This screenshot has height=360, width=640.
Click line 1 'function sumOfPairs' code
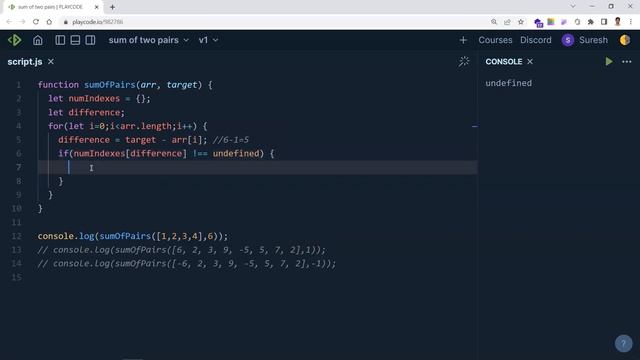coord(125,85)
